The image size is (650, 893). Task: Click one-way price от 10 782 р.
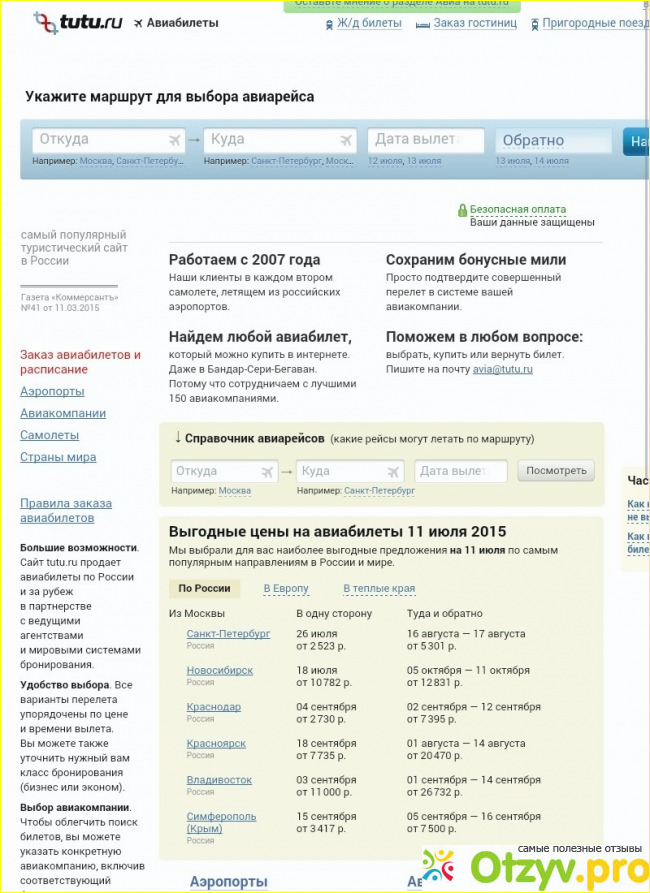click(324, 683)
